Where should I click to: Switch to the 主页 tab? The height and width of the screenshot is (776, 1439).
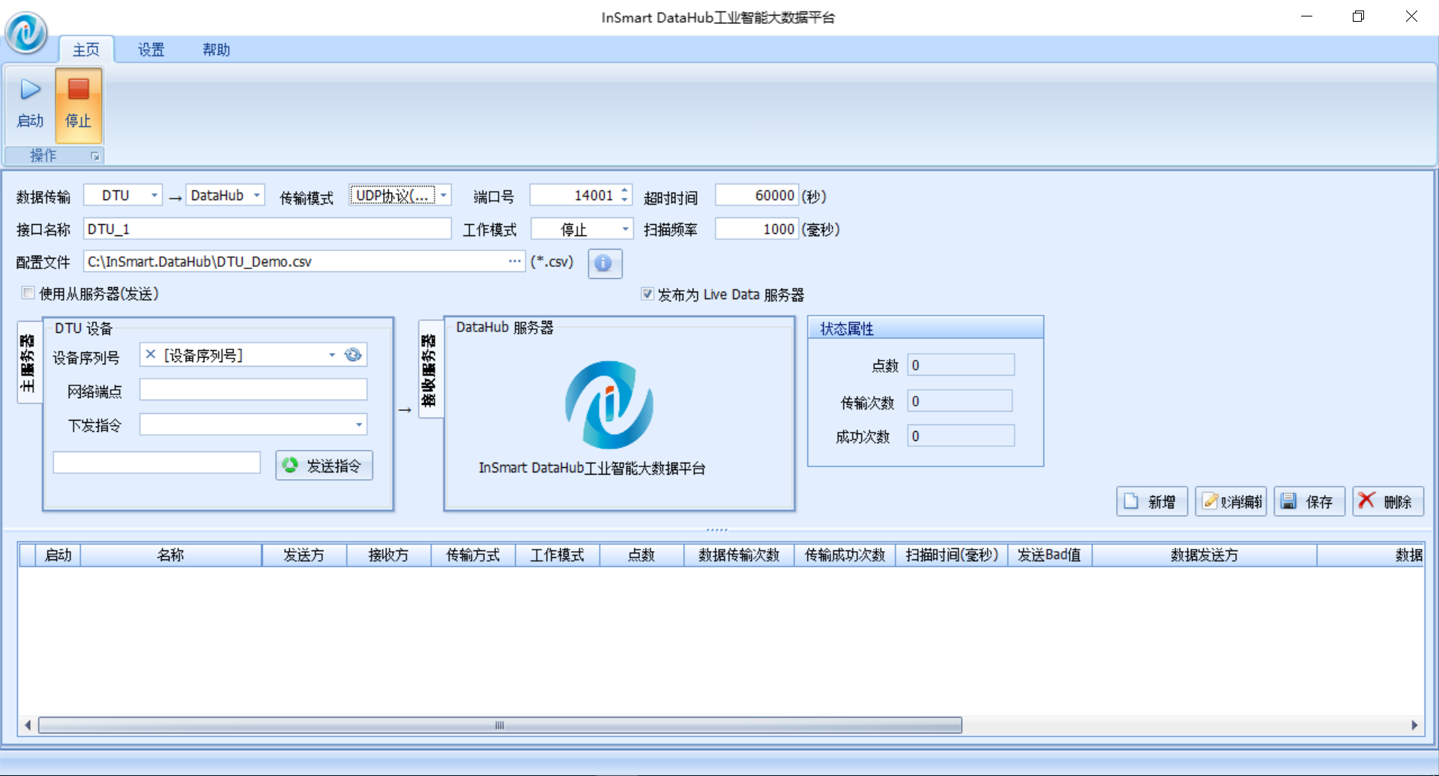coord(86,50)
